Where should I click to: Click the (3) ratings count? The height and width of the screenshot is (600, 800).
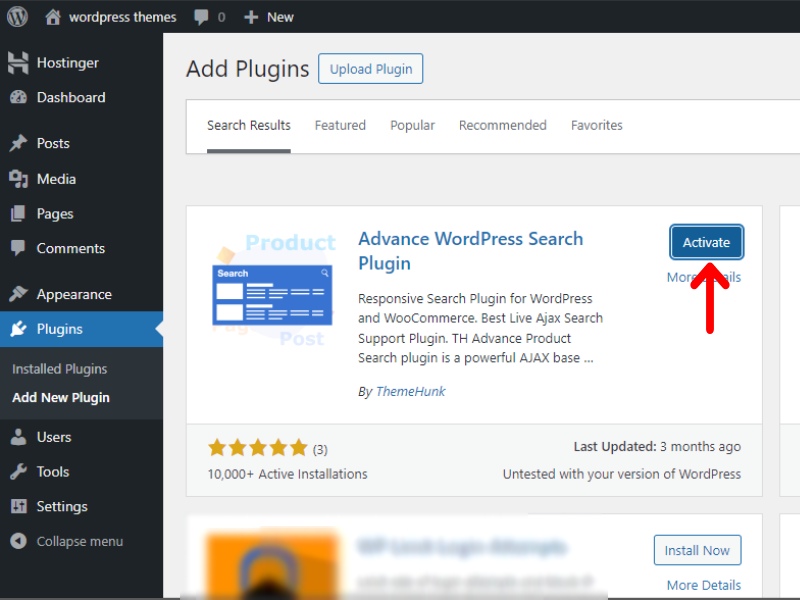tap(320, 449)
